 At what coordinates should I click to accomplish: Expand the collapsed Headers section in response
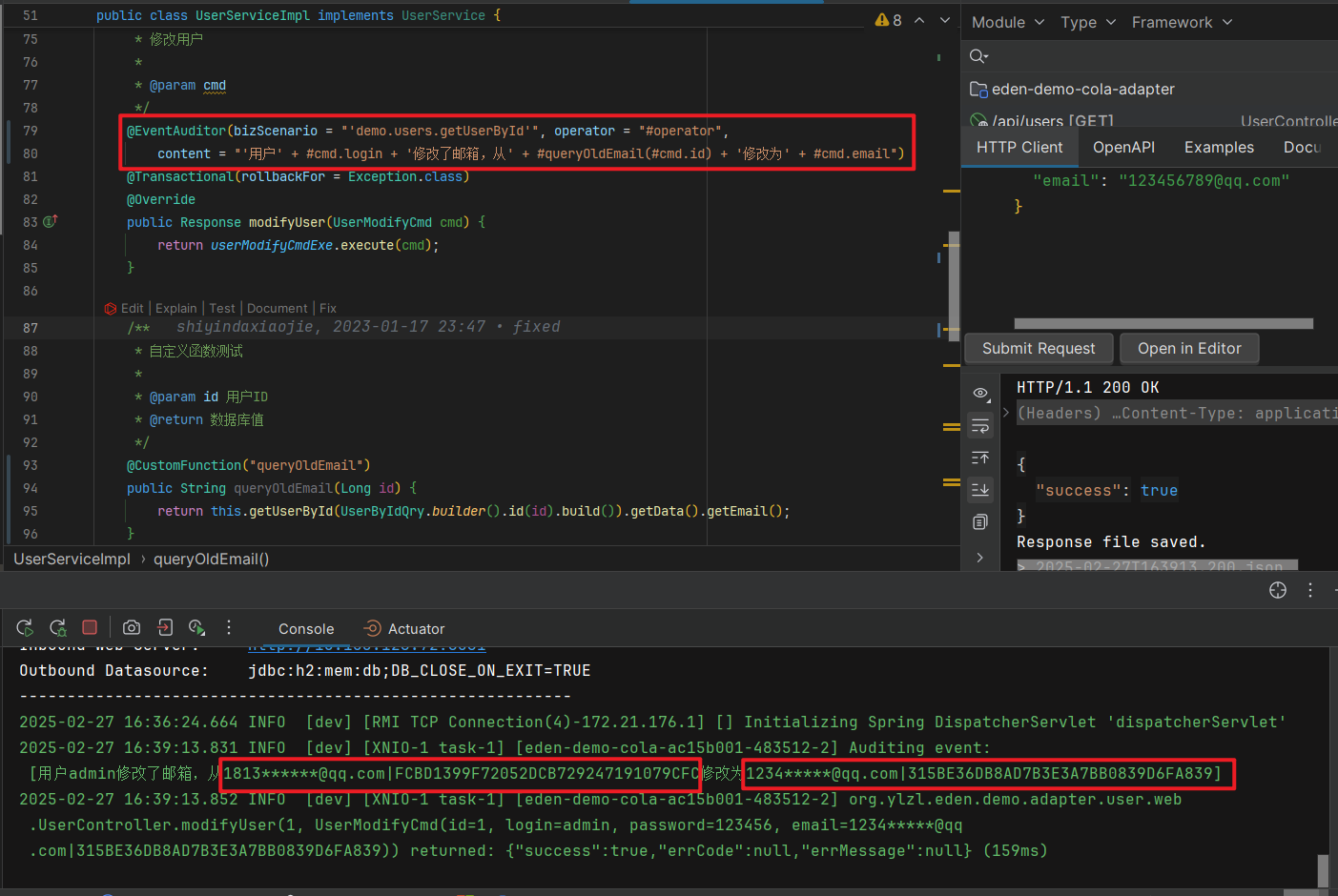point(1005,413)
